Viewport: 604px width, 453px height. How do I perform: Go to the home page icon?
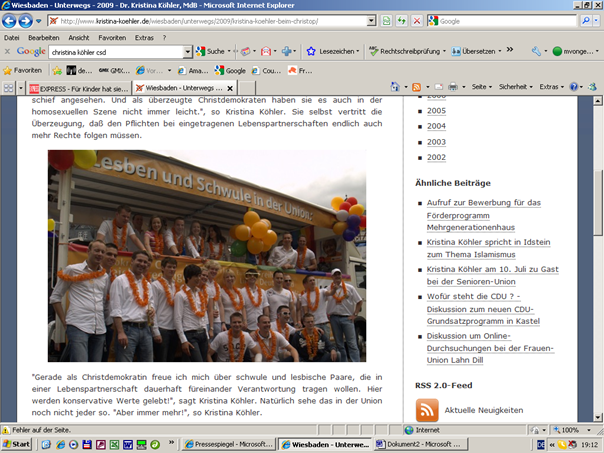pos(395,87)
